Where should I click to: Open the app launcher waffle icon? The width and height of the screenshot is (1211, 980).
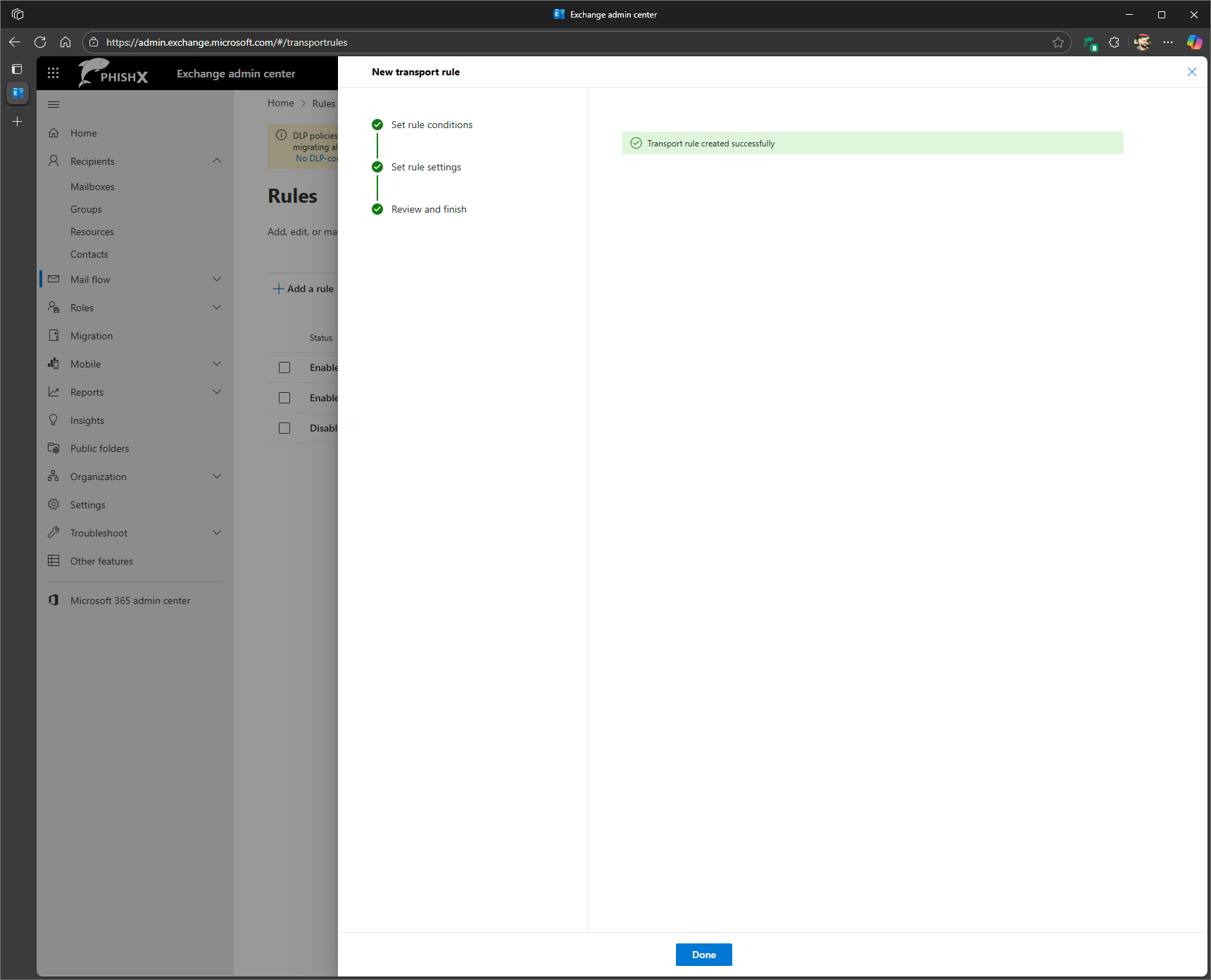click(54, 73)
